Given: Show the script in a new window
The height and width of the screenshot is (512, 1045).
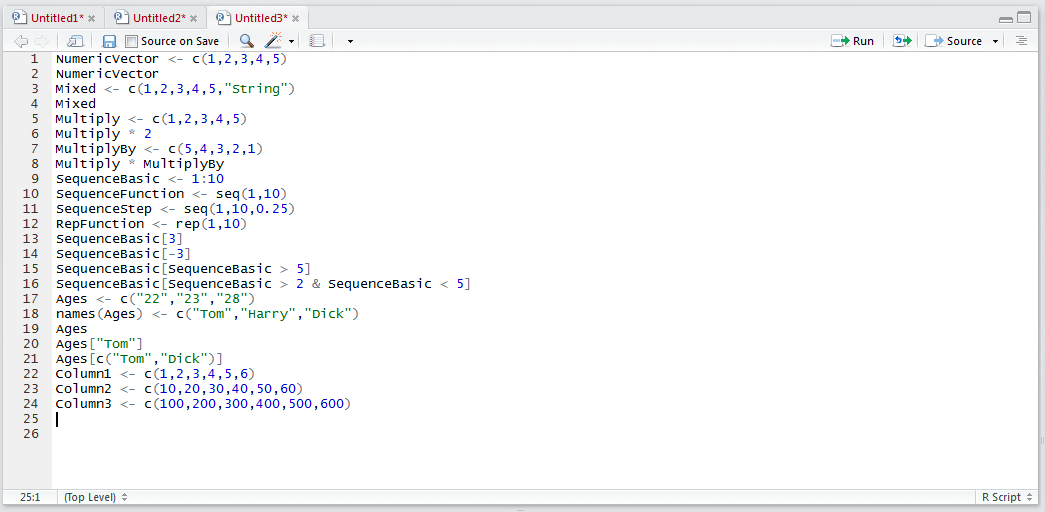Looking at the screenshot, I should 75,41.
